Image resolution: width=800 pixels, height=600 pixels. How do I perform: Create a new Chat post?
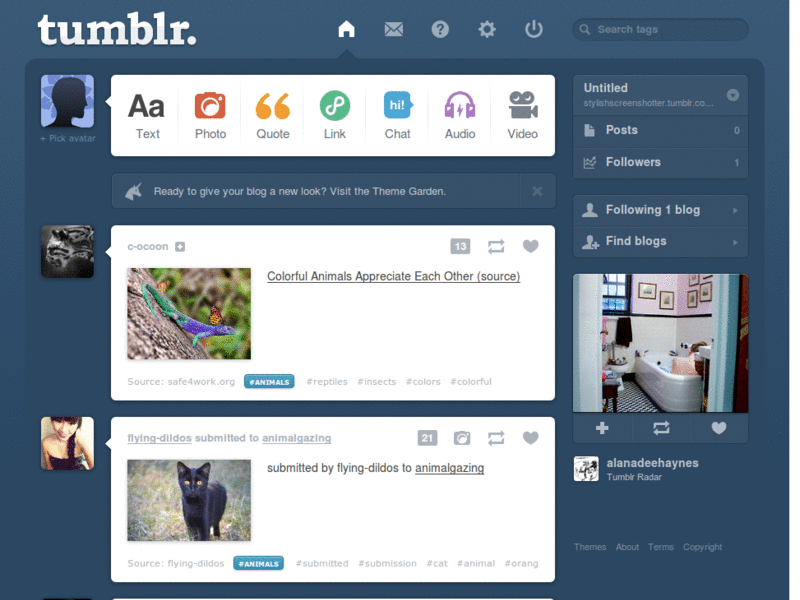point(397,116)
